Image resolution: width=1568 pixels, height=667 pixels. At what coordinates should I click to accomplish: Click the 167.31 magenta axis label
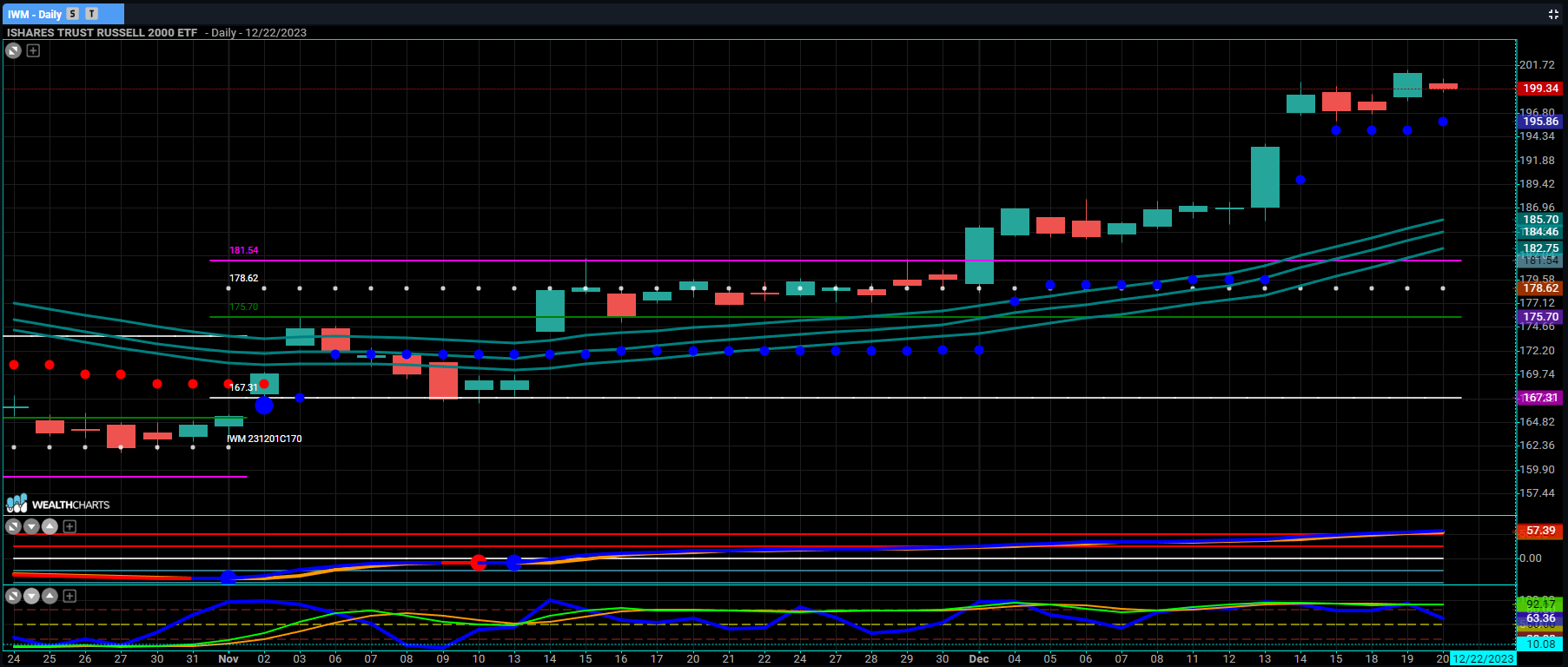[1540, 398]
